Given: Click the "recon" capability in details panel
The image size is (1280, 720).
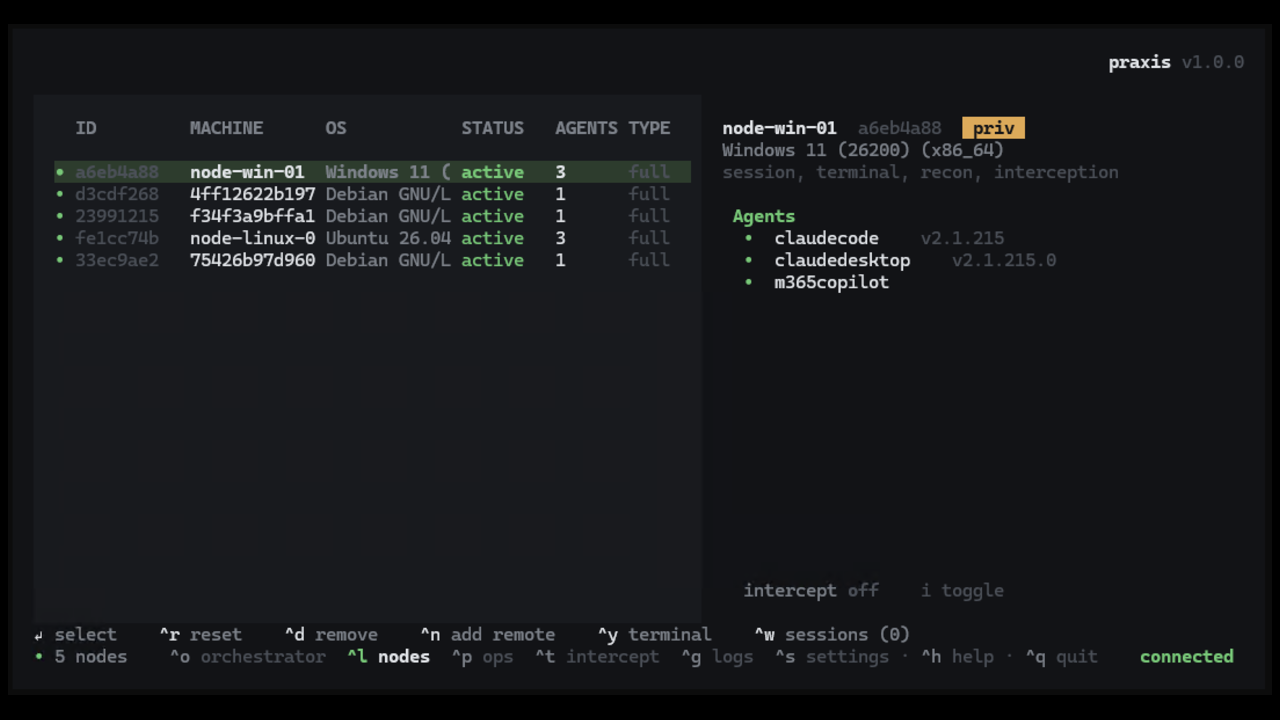Looking at the screenshot, I should (946, 172).
